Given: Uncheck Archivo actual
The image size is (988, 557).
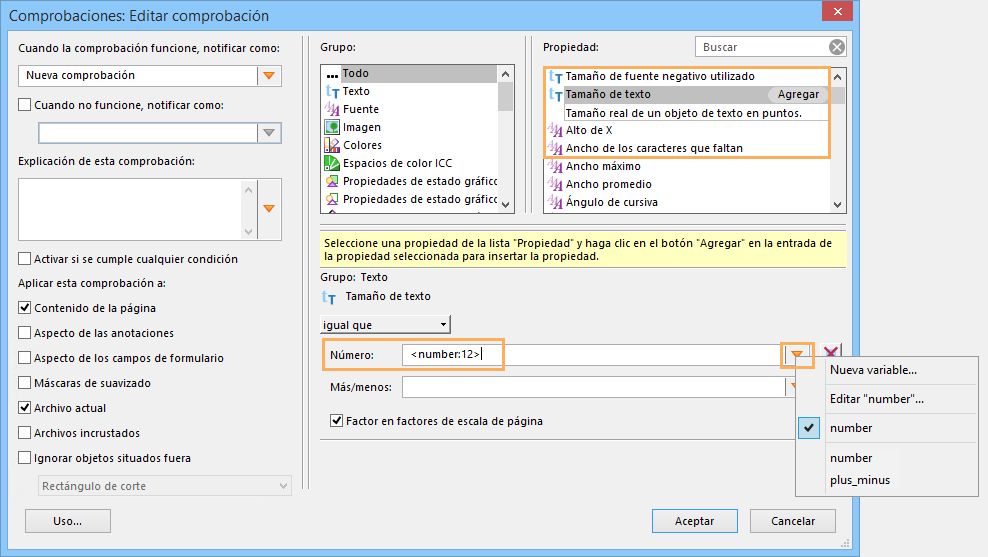Looking at the screenshot, I should tap(25, 408).
